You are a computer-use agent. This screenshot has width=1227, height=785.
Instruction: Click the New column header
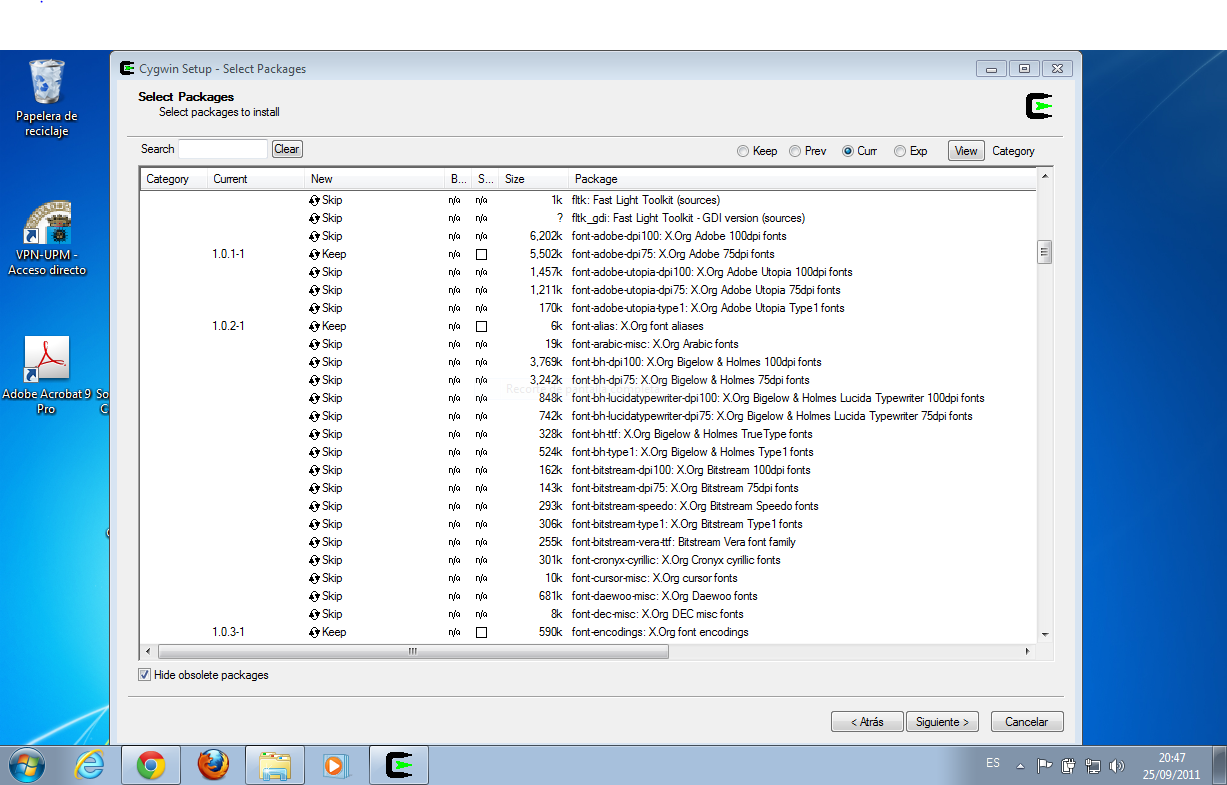click(x=374, y=179)
